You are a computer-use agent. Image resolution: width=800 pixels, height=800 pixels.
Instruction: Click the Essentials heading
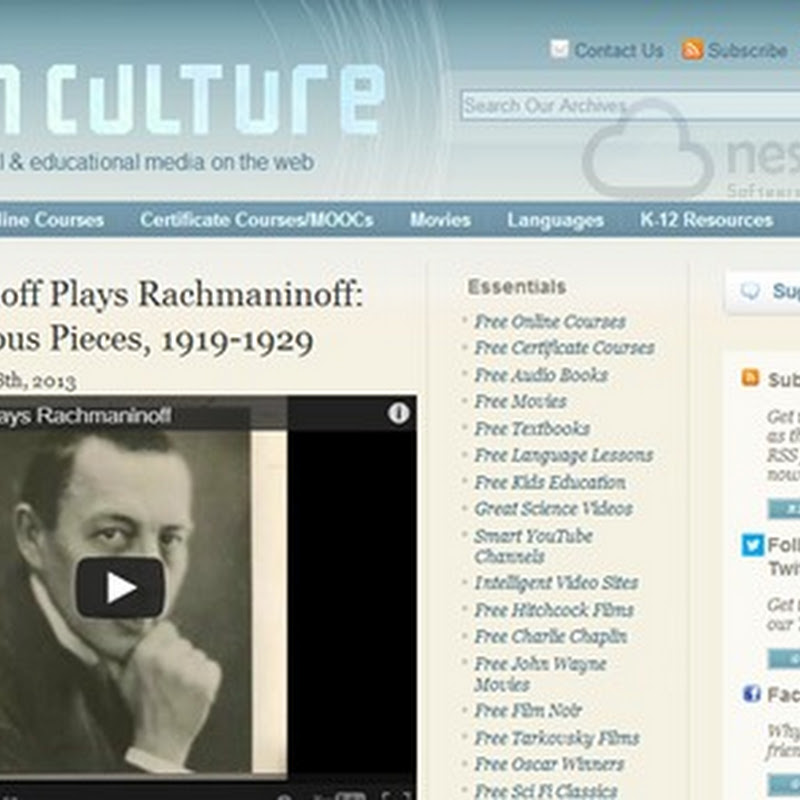[x=517, y=287]
